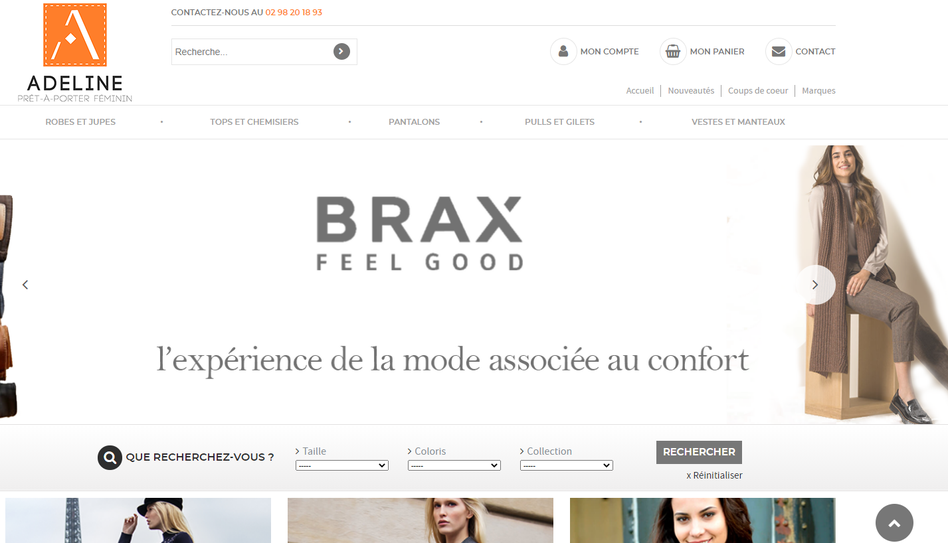948x543 pixels.
Task: Click the Contact envelope icon
Action: click(x=778, y=51)
